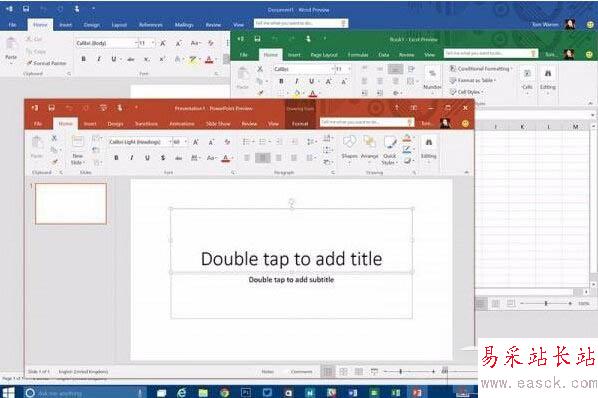598x398 pixels.
Task: Open the Arrange menu in PowerPoint
Action: tap(369, 150)
